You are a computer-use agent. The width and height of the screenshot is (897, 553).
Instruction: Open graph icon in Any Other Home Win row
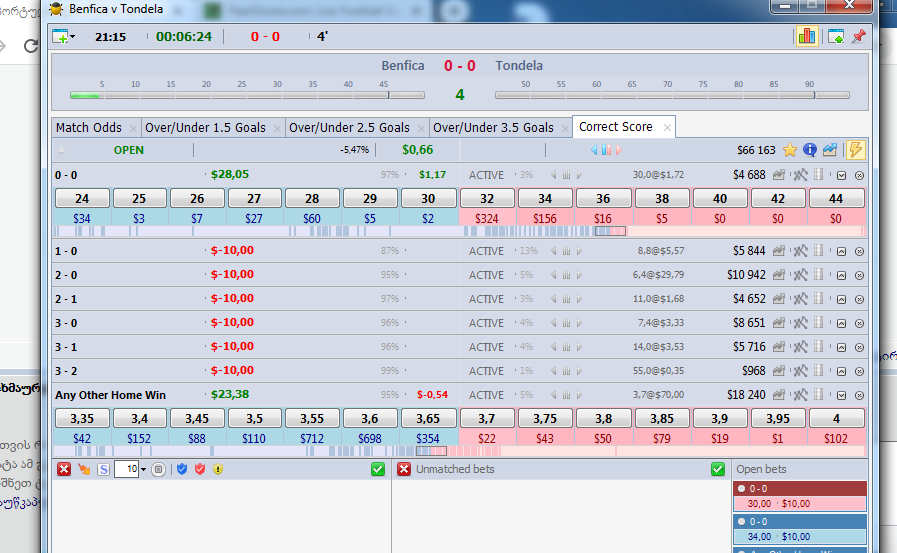(x=779, y=395)
